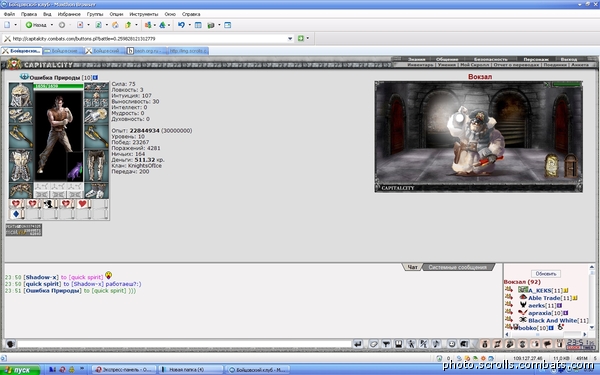Open the address bar URL dropdown

coord(290,39)
